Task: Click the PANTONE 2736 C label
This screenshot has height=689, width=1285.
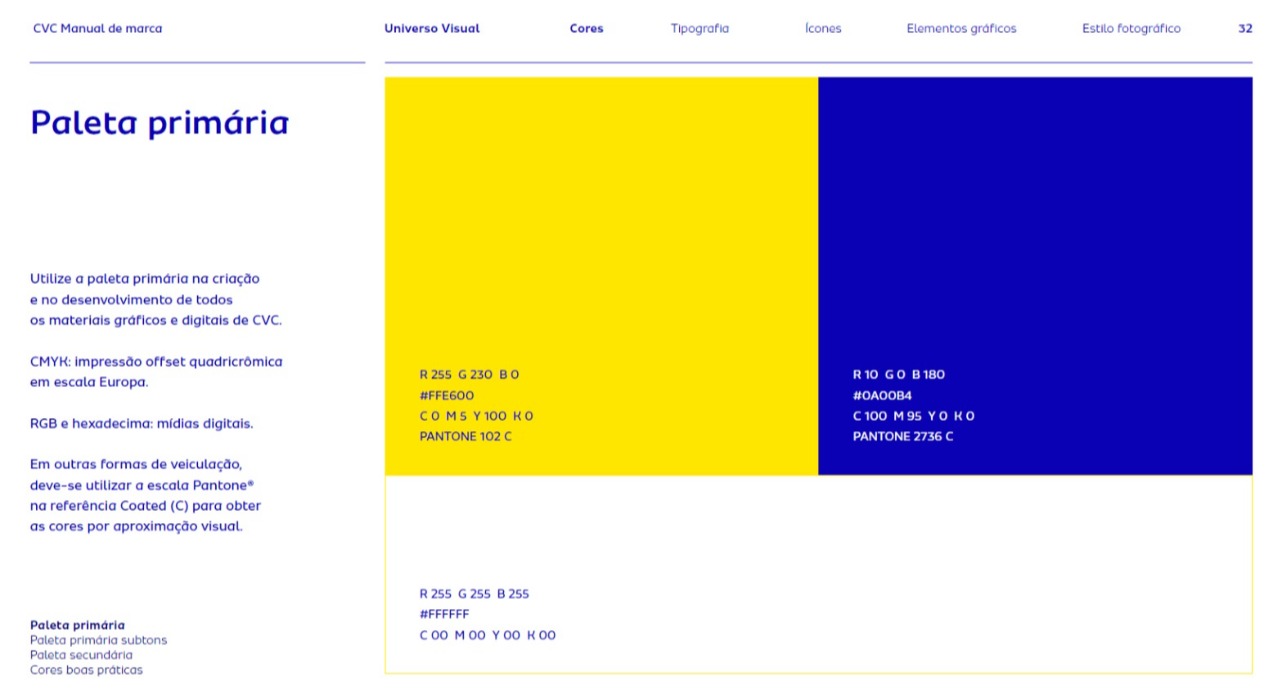Action: [902, 437]
